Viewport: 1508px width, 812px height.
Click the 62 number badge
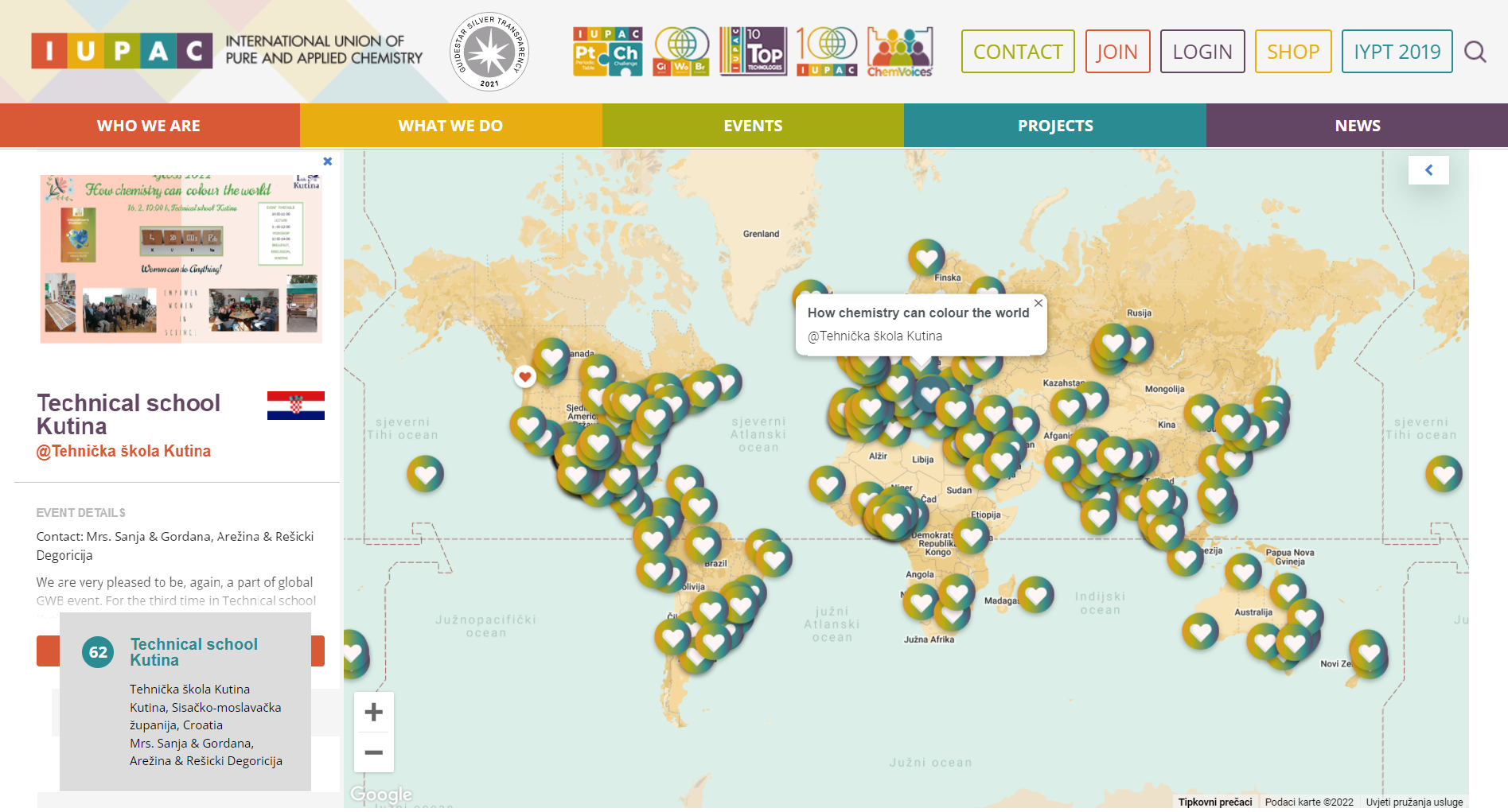coord(98,652)
